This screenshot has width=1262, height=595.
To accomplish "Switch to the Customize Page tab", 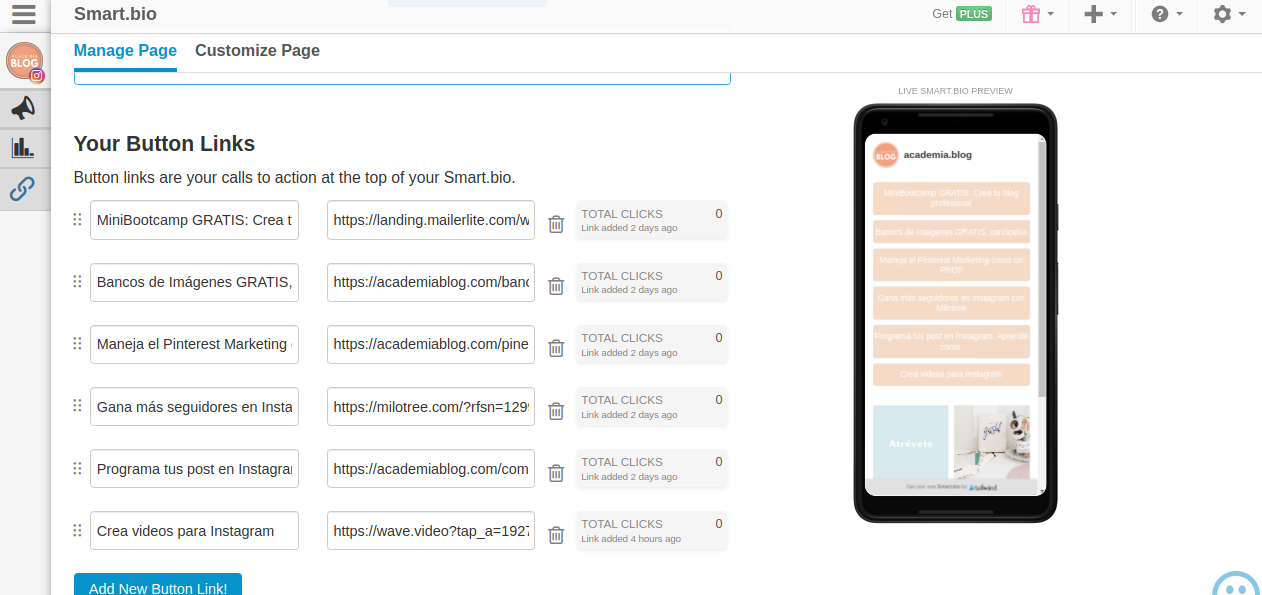I will click(257, 51).
